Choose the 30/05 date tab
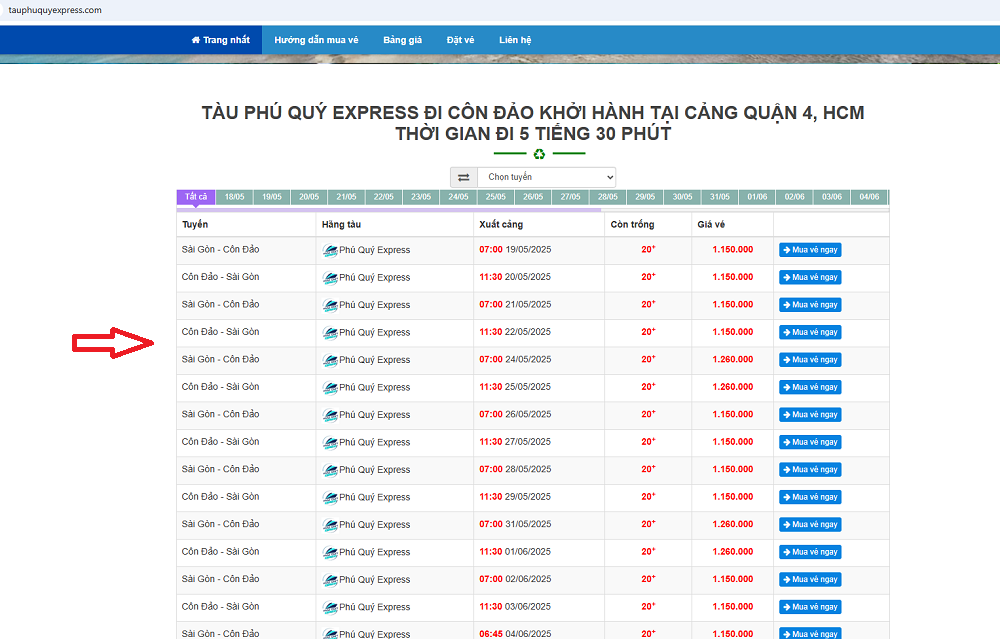This screenshot has width=1000, height=639. pos(682,197)
